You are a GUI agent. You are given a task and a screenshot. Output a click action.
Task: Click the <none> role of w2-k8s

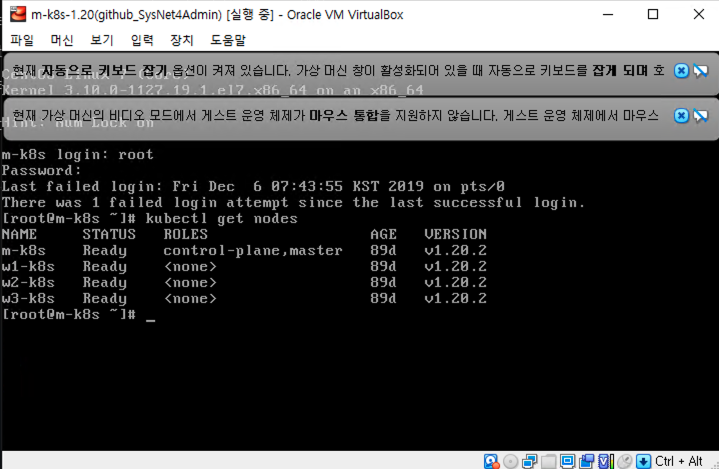click(x=190, y=283)
